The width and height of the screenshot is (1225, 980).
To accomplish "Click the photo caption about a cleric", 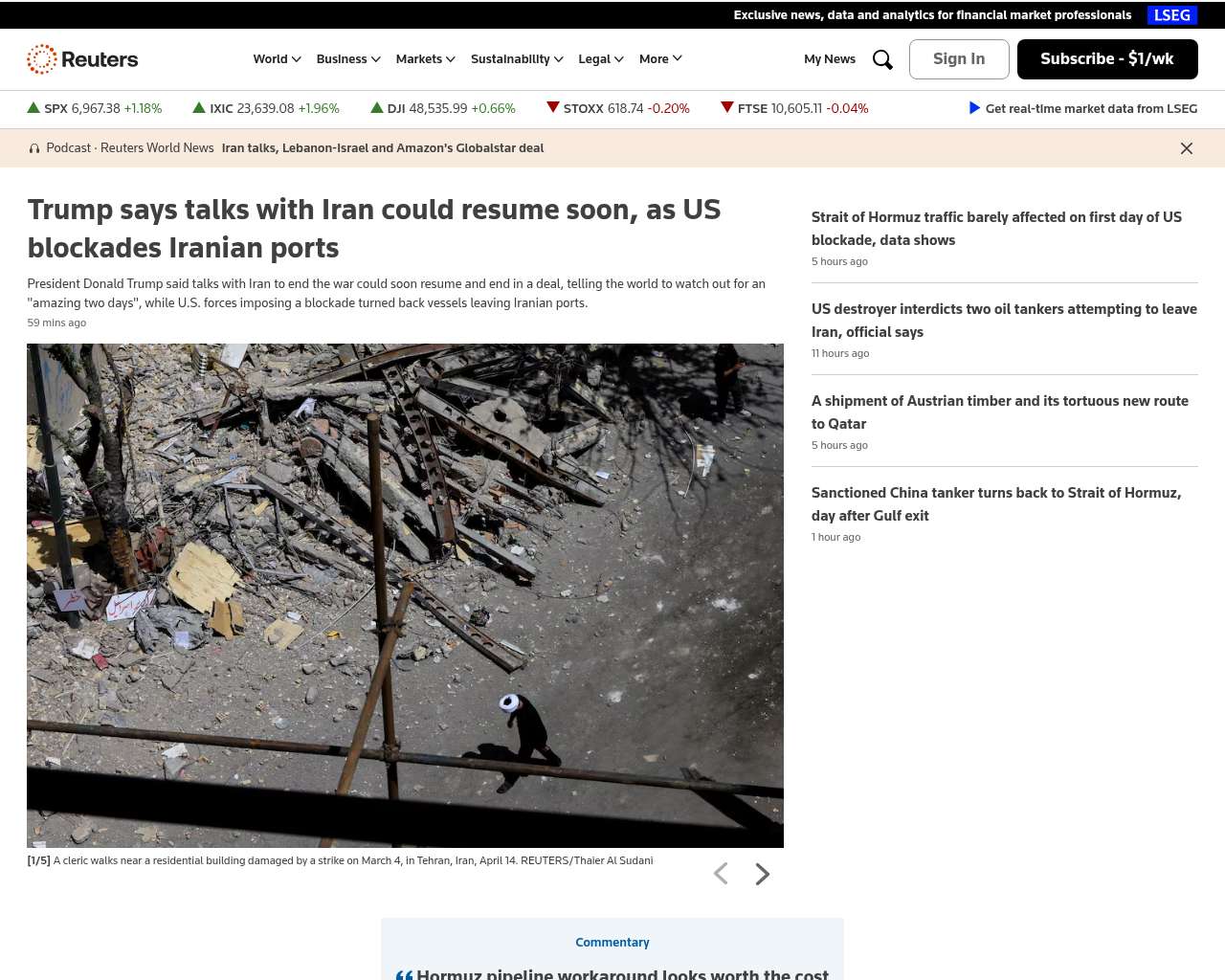I will (340, 860).
